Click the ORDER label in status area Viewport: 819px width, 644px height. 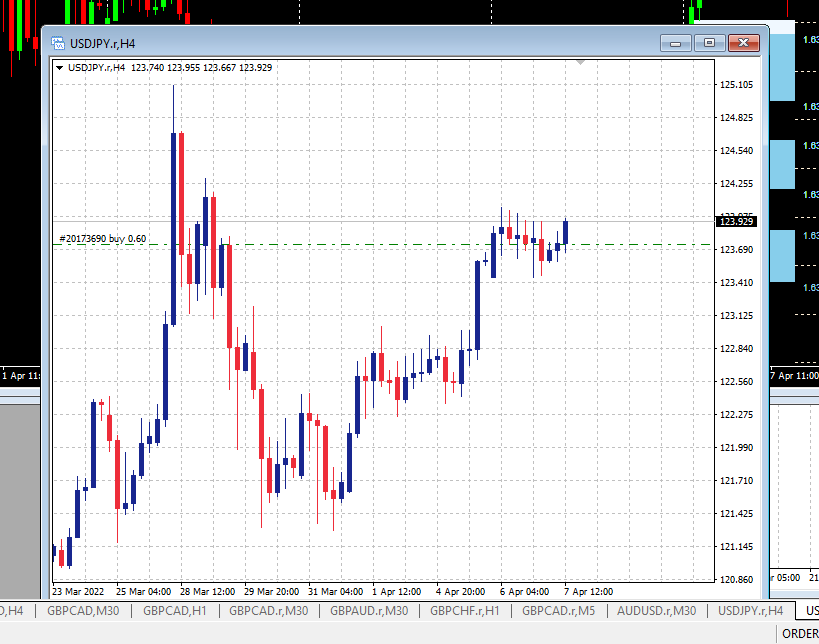pyautogui.click(x=800, y=634)
